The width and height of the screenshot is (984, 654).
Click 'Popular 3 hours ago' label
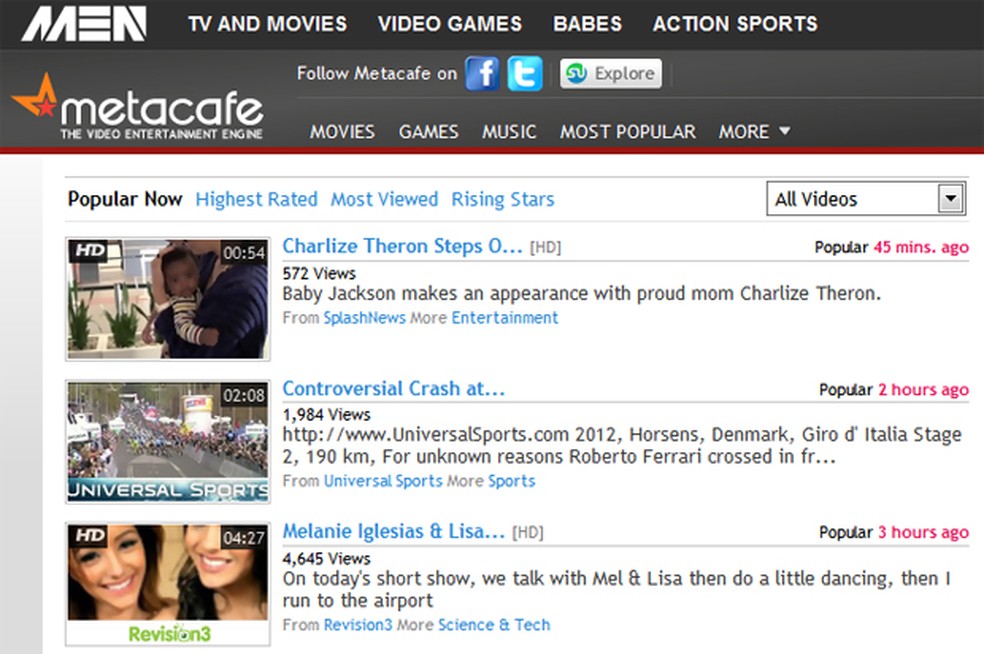pos(894,532)
